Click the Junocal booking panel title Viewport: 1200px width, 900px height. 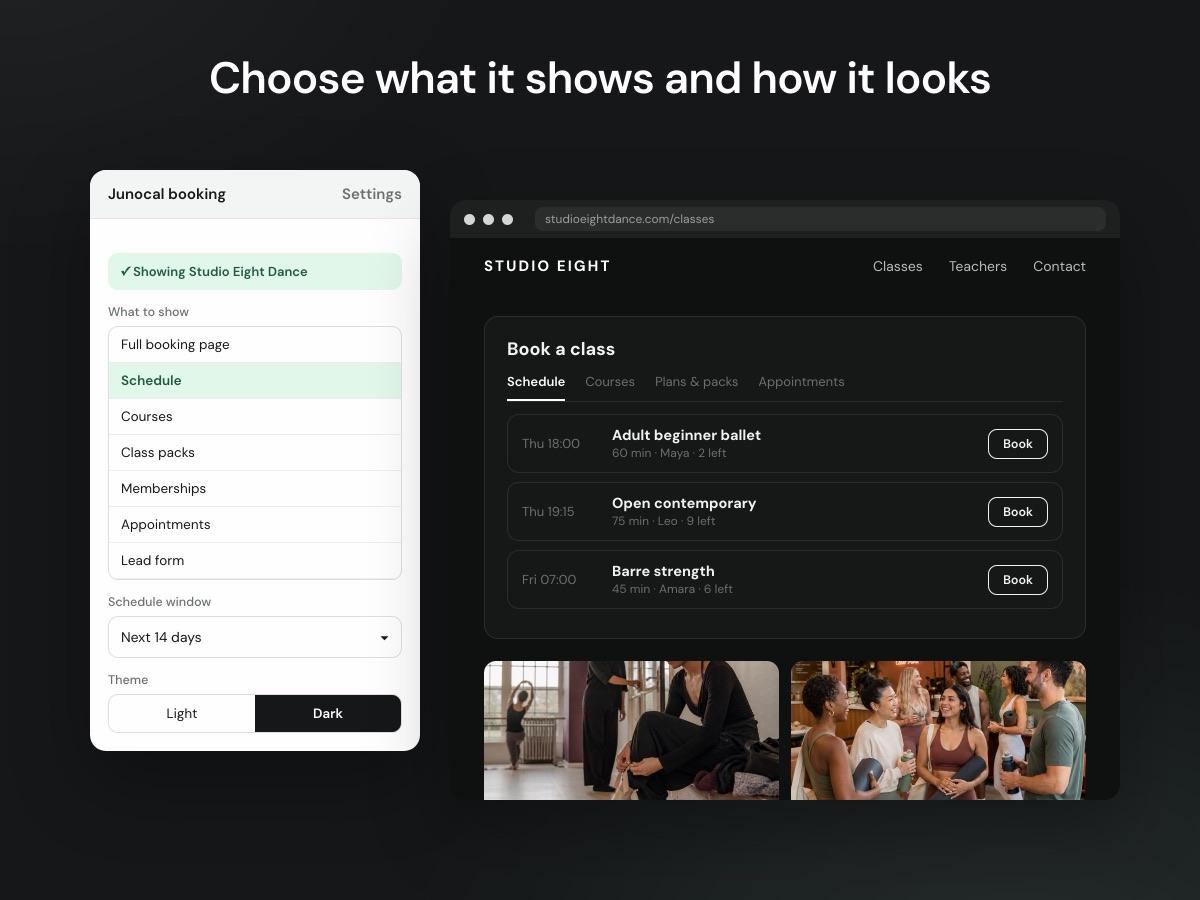[x=167, y=194]
